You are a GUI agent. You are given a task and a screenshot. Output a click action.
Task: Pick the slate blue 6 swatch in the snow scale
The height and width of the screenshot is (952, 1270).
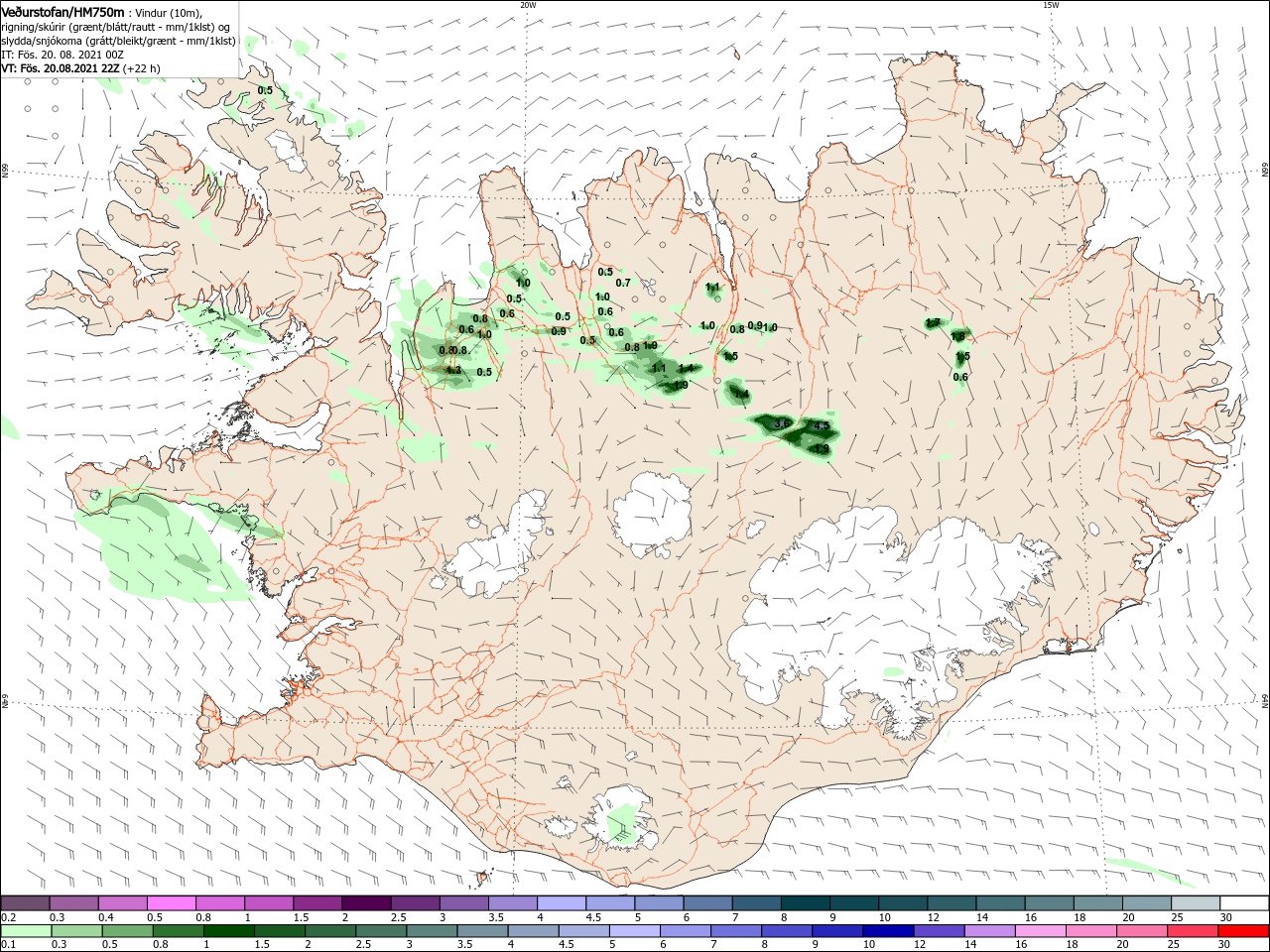tap(708, 903)
